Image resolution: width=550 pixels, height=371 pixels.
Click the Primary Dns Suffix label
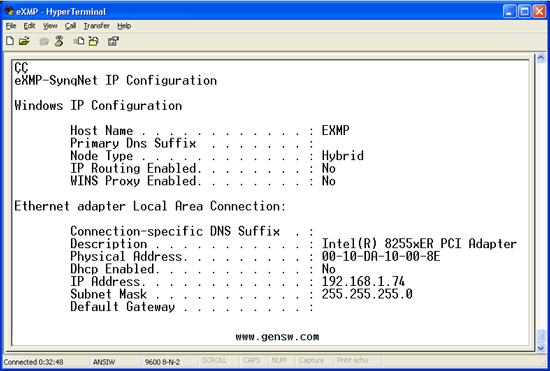[x=133, y=143]
